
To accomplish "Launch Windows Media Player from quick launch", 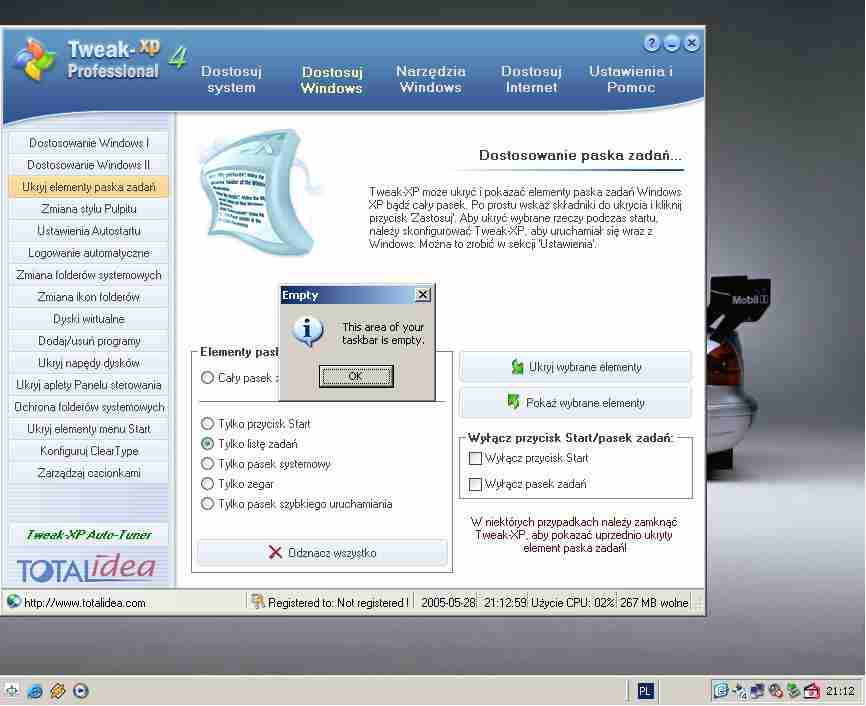I will point(81,690).
